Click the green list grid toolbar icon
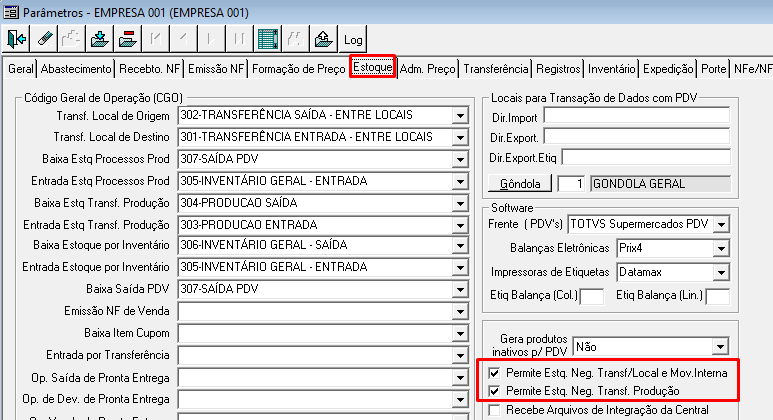773x420 pixels. [x=268, y=39]
